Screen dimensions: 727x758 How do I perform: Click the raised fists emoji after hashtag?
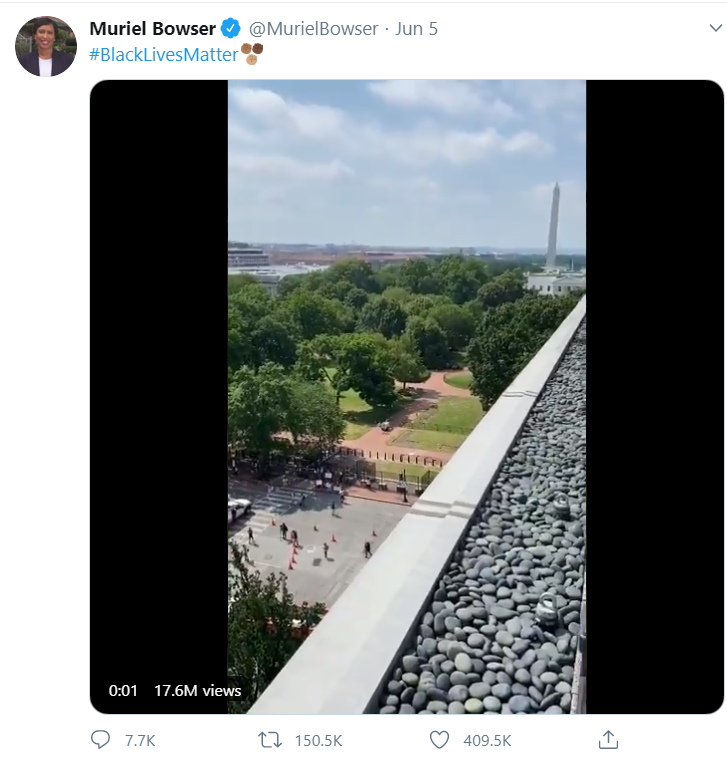(252, 53)
